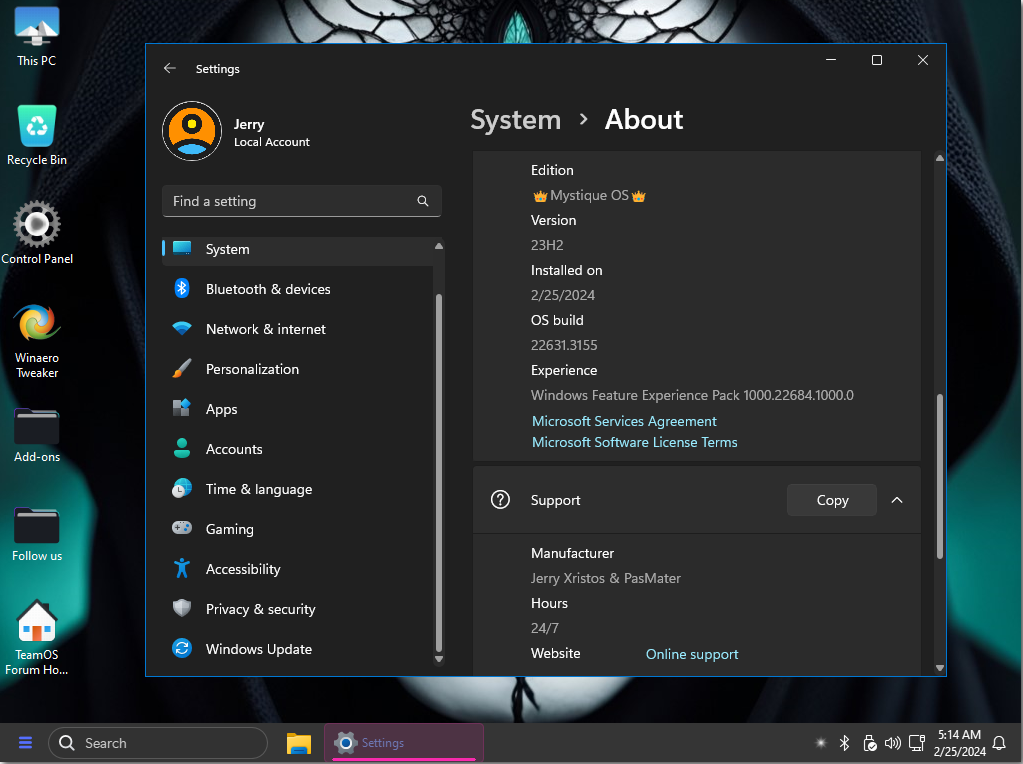Click the Windows Update icon
Image resolution: width=1023 pixels, height=764 pixels.
tap(182, 649)
